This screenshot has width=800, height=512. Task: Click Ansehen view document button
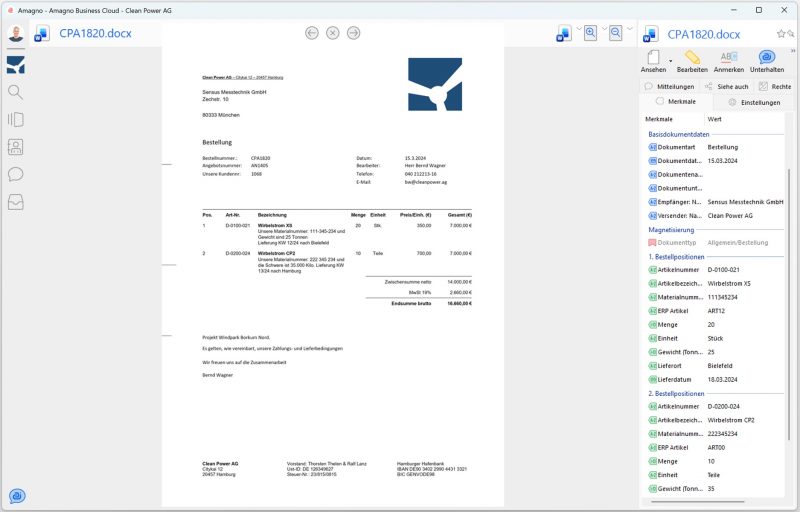pyautogui.click(x=653, y=61)
